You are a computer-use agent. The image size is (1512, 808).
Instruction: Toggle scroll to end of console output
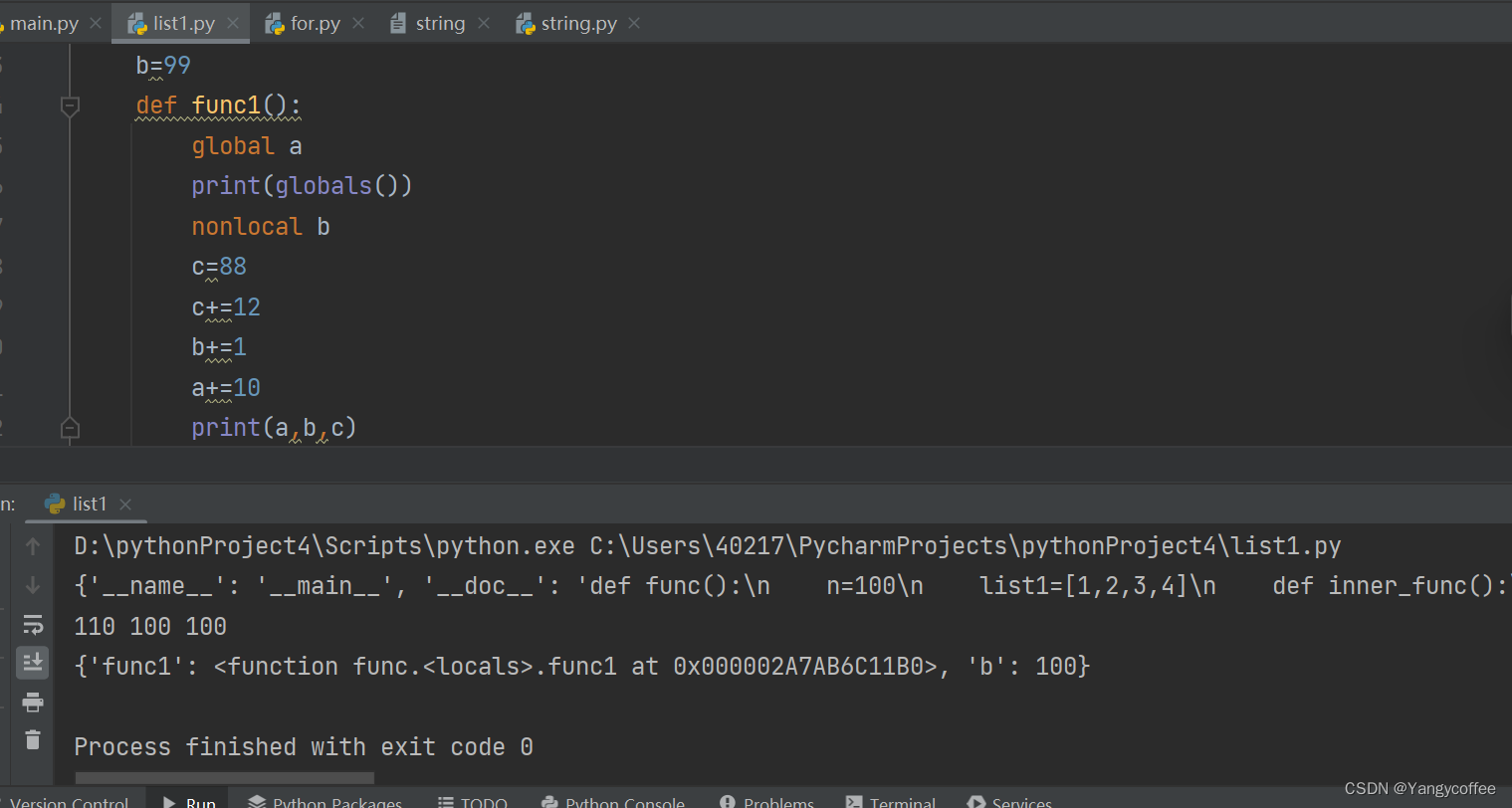(x=33, y=663)
